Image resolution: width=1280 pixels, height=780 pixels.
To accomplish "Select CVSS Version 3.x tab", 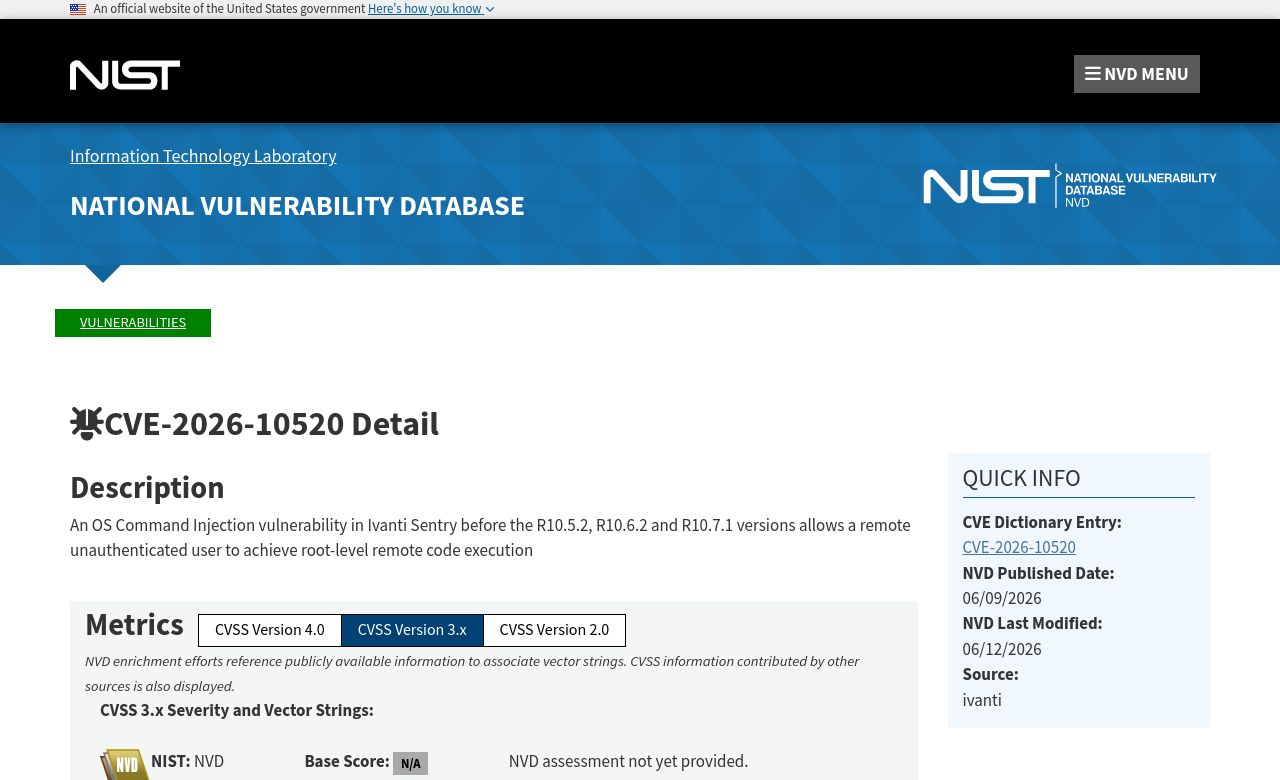I will pos(412,631).
